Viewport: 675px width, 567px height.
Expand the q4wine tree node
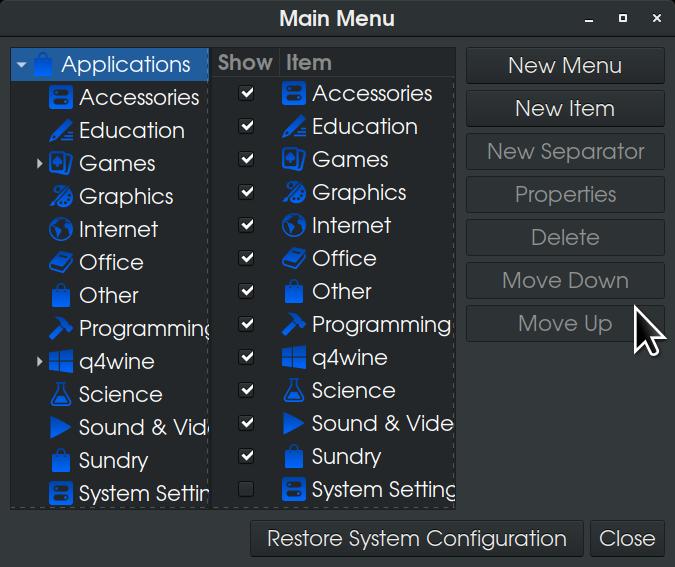tap(40, 362)
